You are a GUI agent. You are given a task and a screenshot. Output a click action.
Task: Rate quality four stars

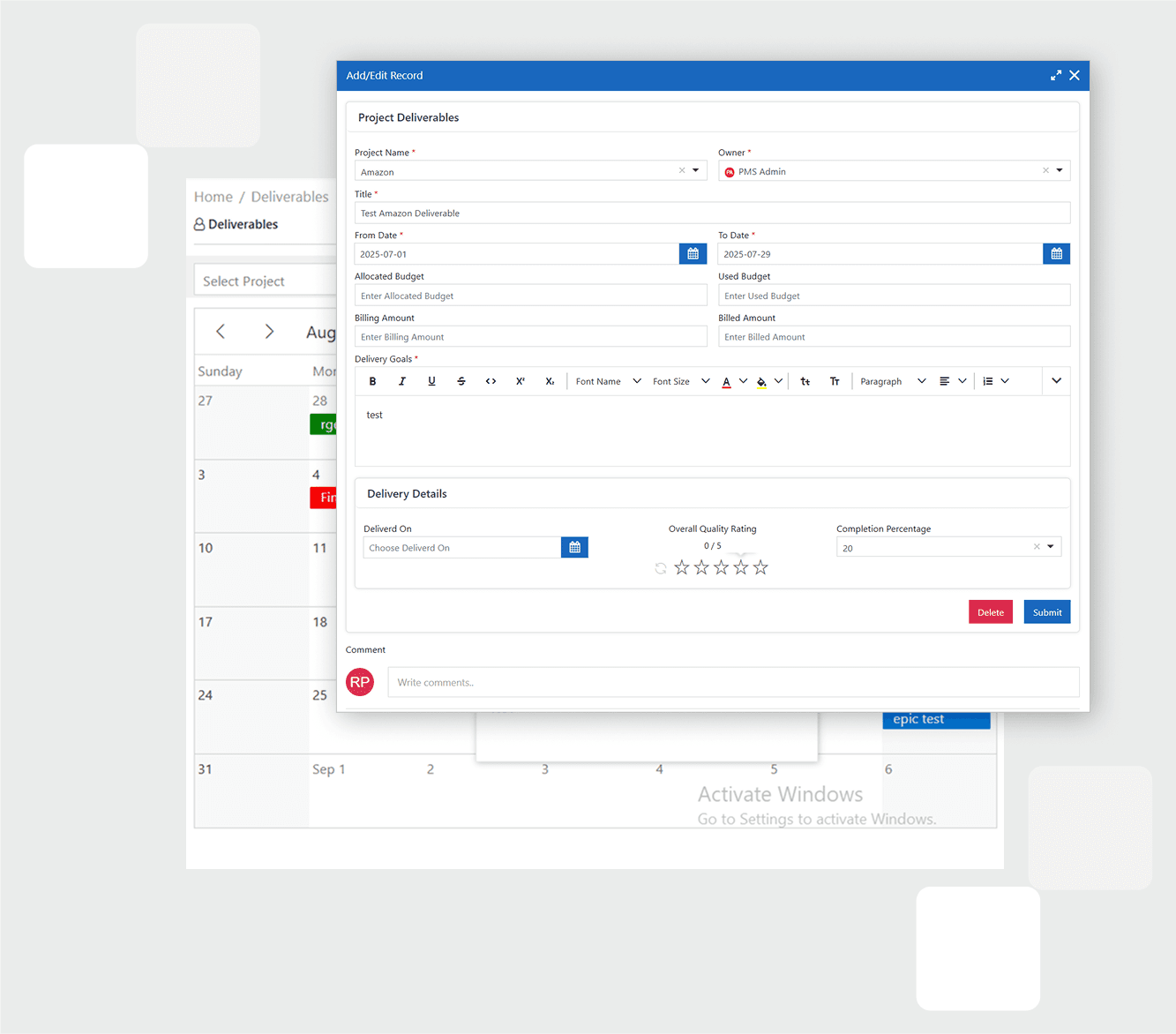point(741,567)
